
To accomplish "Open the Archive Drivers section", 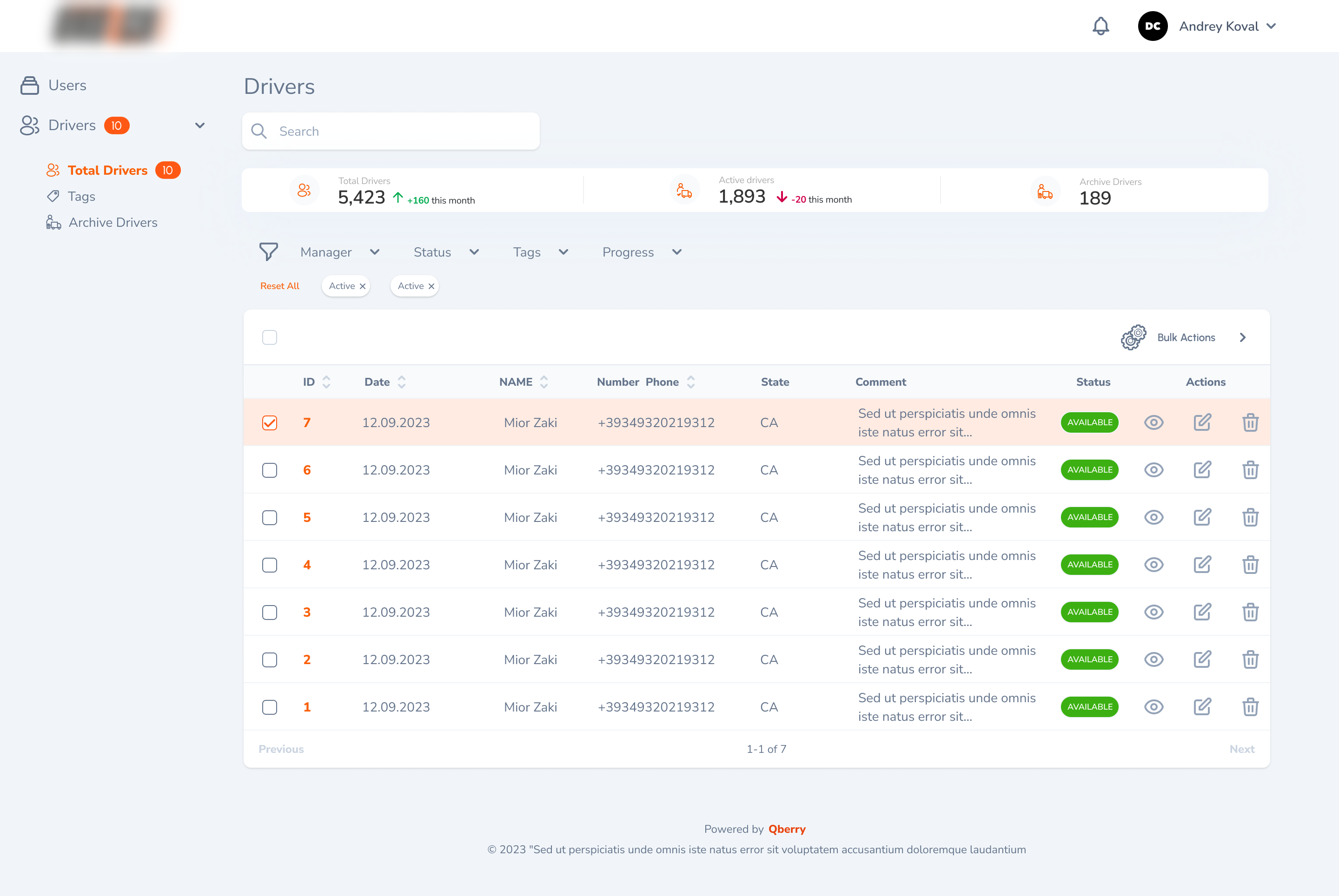I will tap(113, 222).
